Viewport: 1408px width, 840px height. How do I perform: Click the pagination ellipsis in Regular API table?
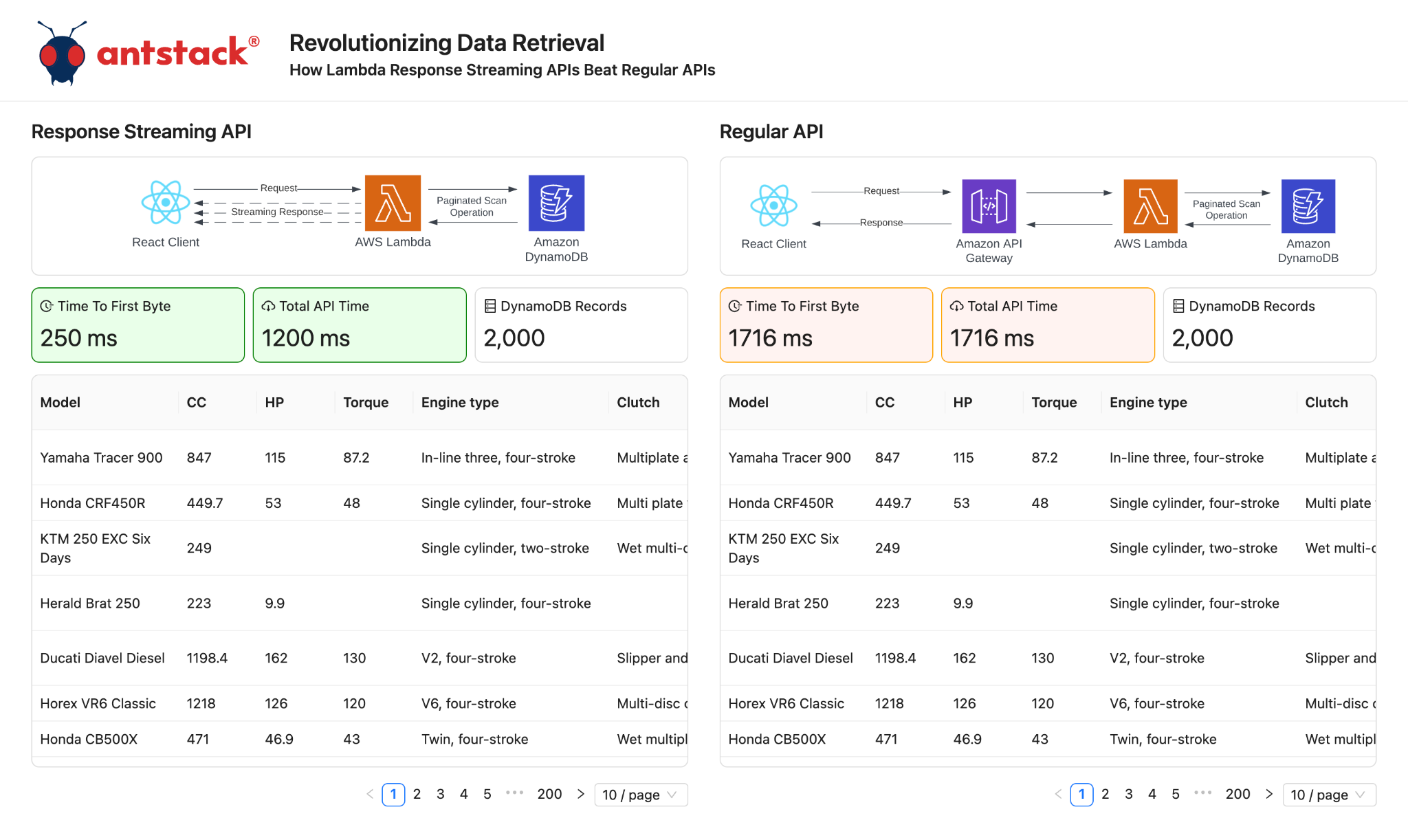tap(1203, 793)
